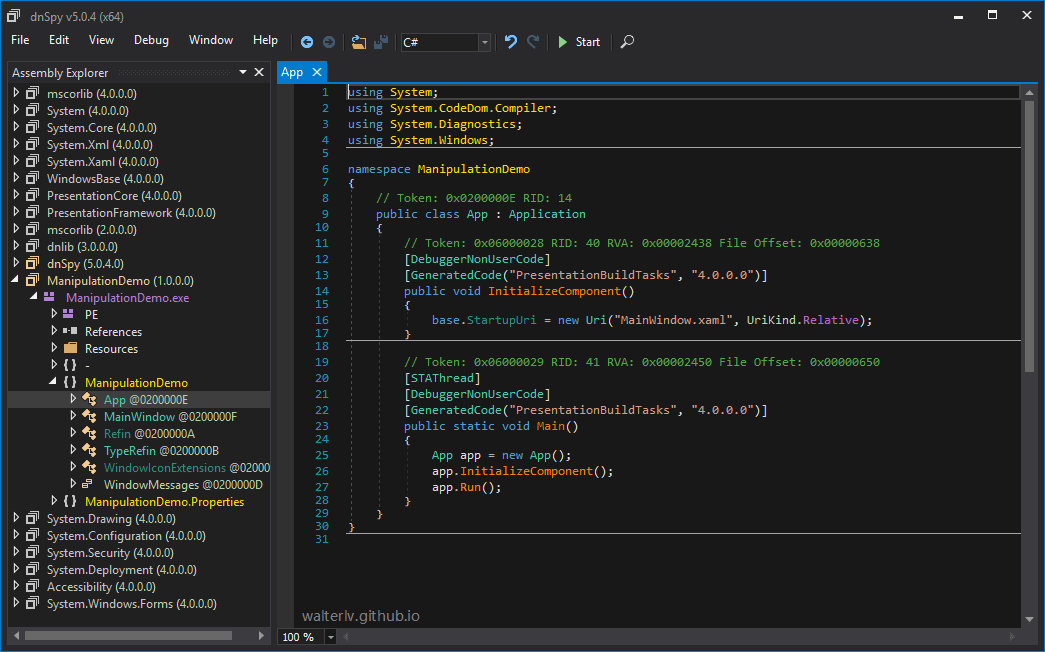Click the InitializeComponent method name on line 14
1045x652 pixels.
click(554, 291)
